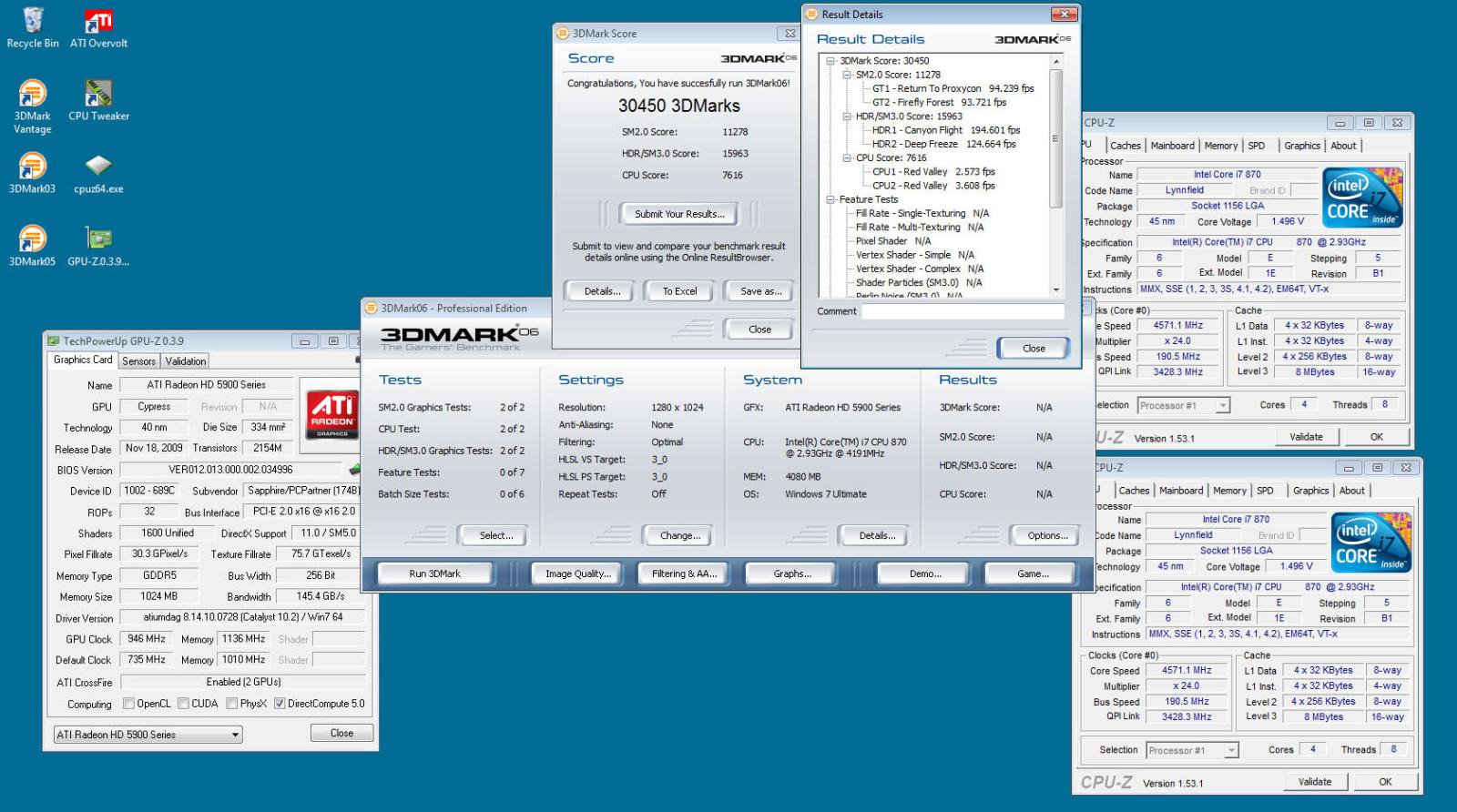
Task: Open SPD tab in lower CPU-Z
Action: click(1265, 491)
